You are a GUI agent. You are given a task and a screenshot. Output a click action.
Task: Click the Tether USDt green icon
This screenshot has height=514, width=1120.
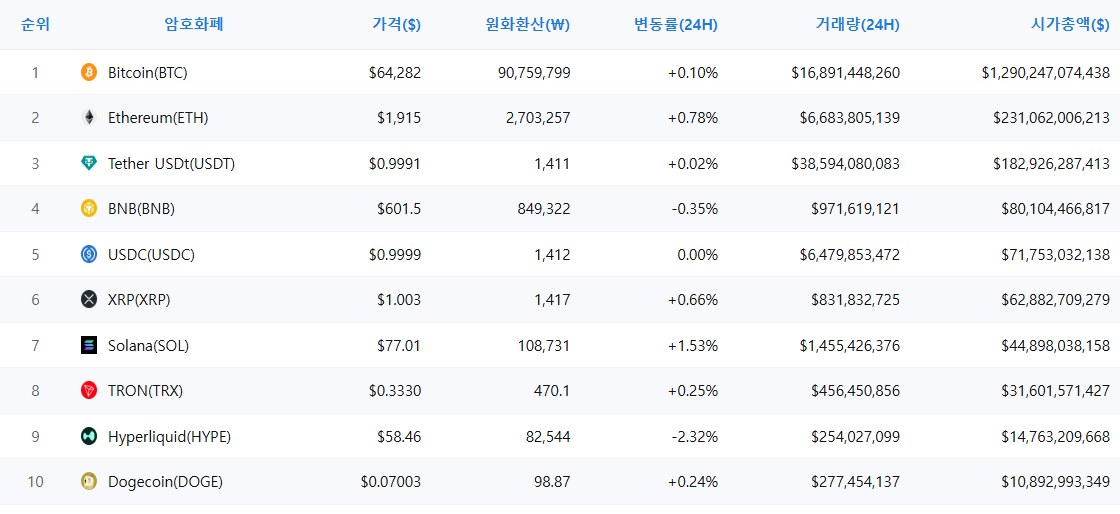click(x=89, y=163)
